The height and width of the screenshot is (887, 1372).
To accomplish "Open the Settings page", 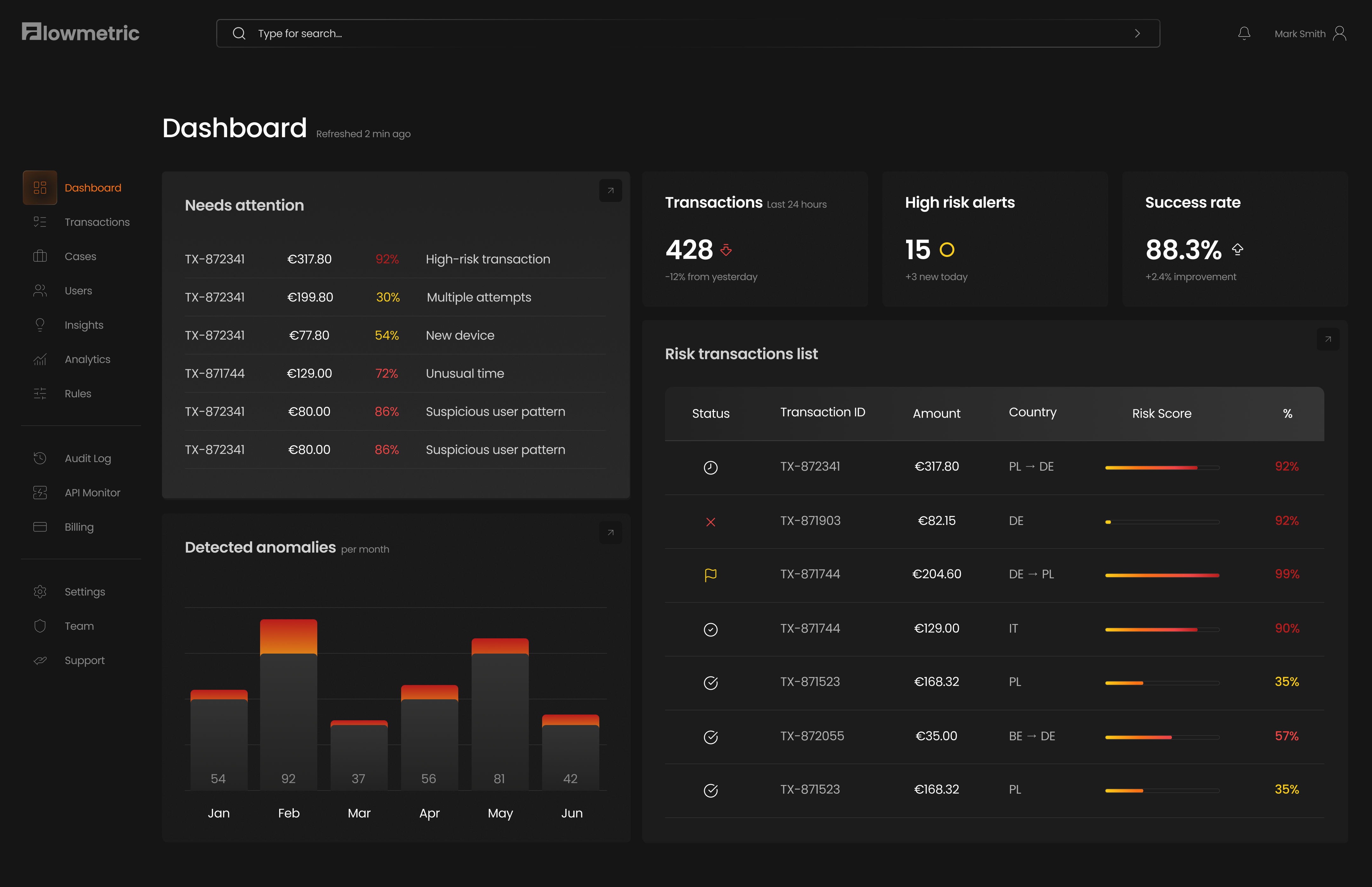I will click(x=85, y=592).
